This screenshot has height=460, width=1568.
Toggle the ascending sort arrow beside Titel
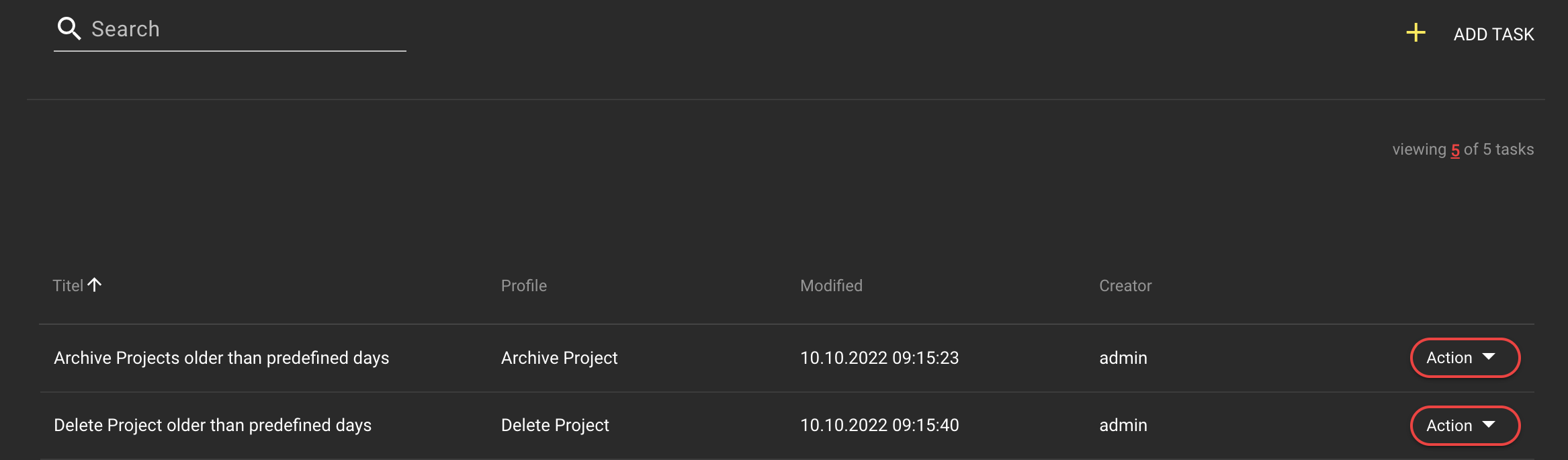[95, 285]
